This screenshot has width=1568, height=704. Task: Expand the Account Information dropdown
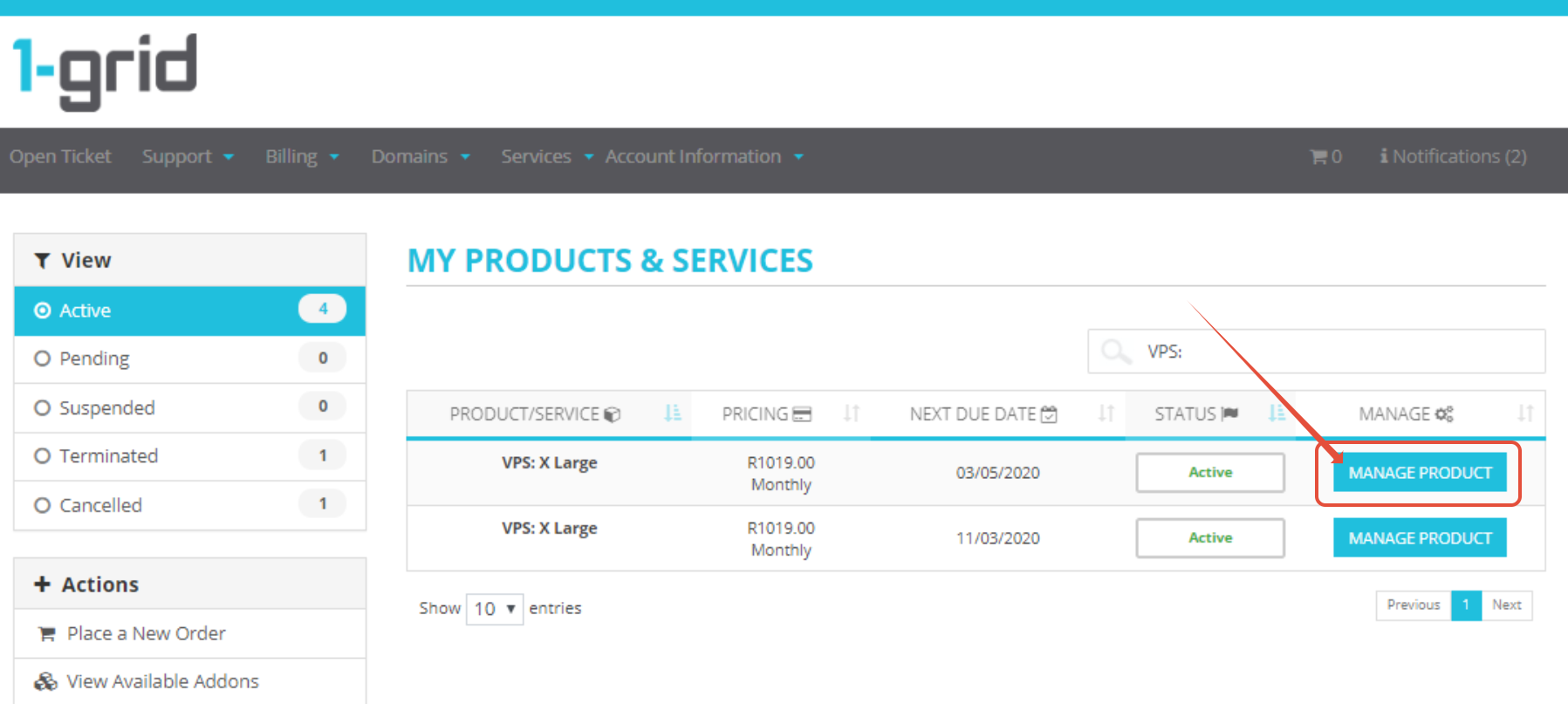pyautogui.click(x=704, y=157)
